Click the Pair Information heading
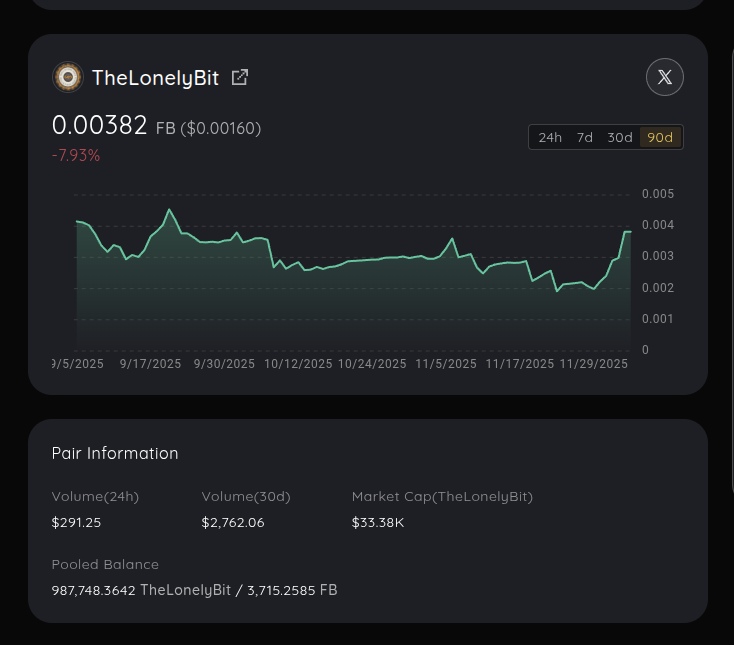The height and width of the screenshot is (645, 734). pyautogui.click(x=115, y=453)
